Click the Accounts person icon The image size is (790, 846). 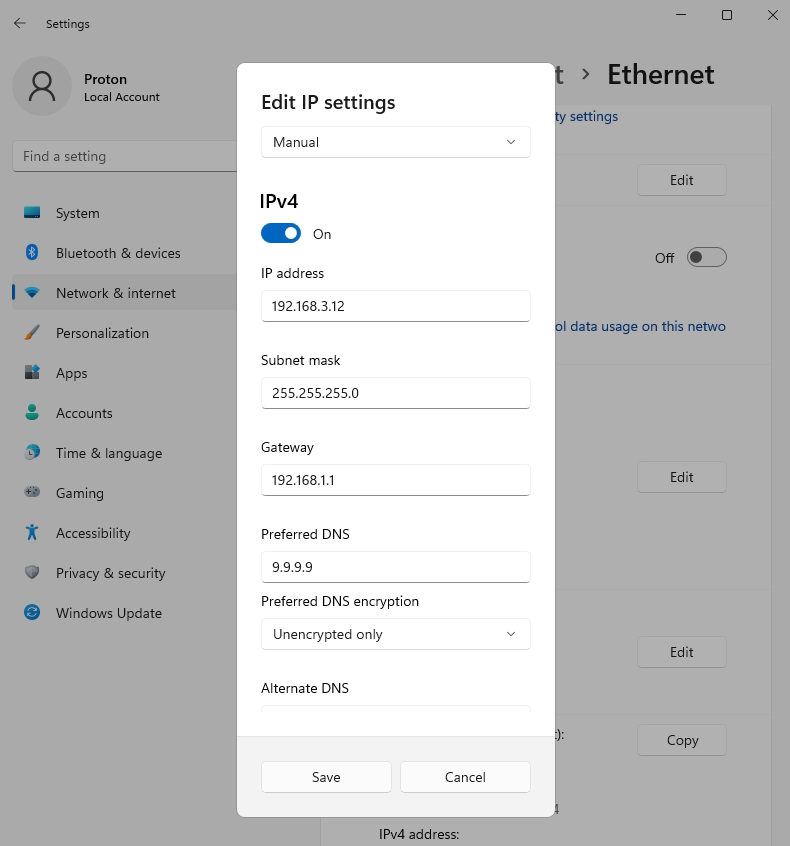[x=32, y=413]
